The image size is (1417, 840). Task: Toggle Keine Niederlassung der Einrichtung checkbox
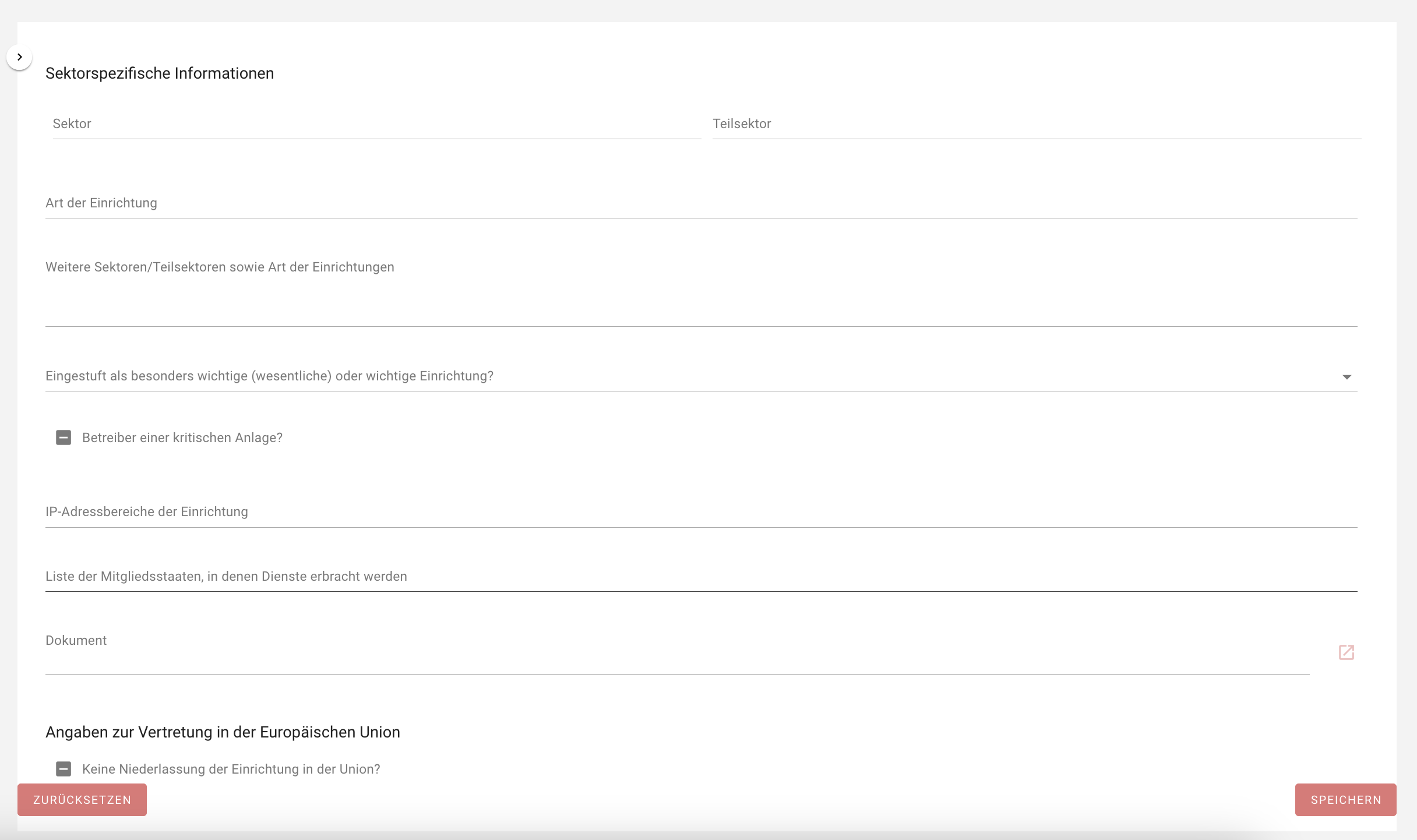pyautogui.click(x=64, y=769)
